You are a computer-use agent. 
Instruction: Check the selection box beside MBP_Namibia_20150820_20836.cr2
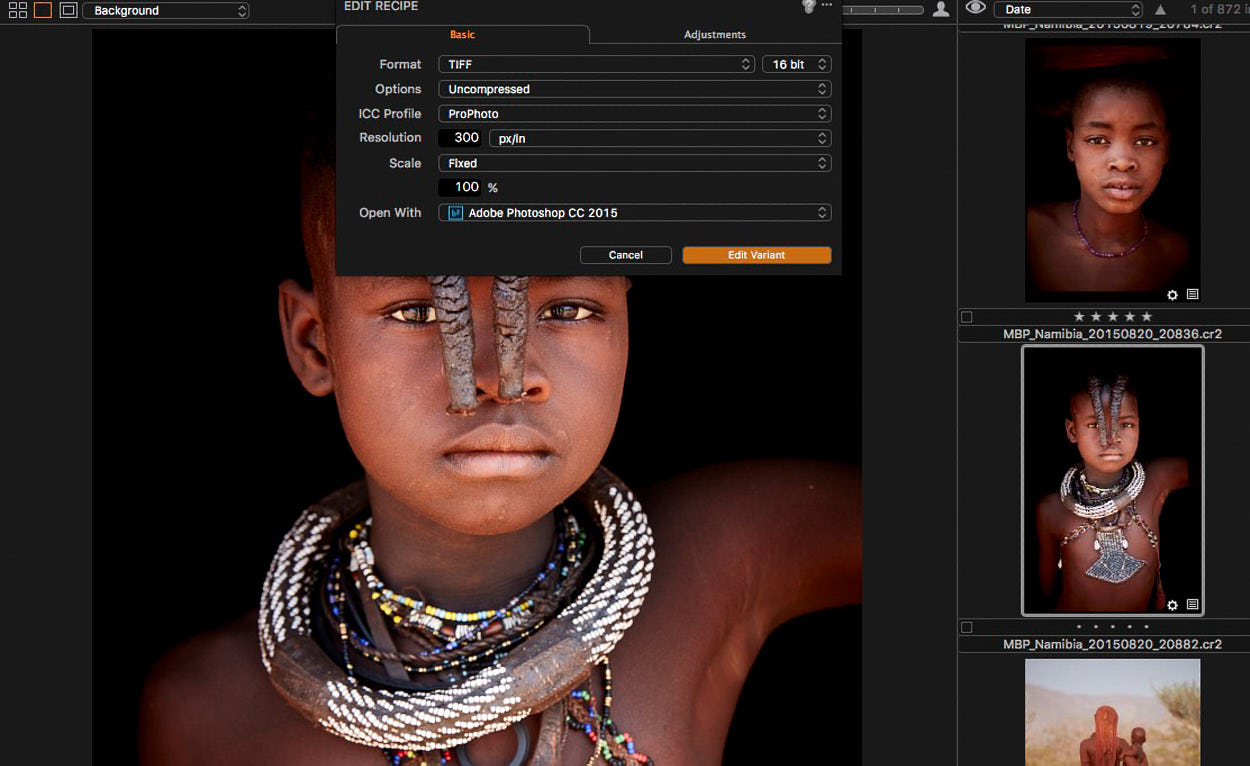[967, 317]
